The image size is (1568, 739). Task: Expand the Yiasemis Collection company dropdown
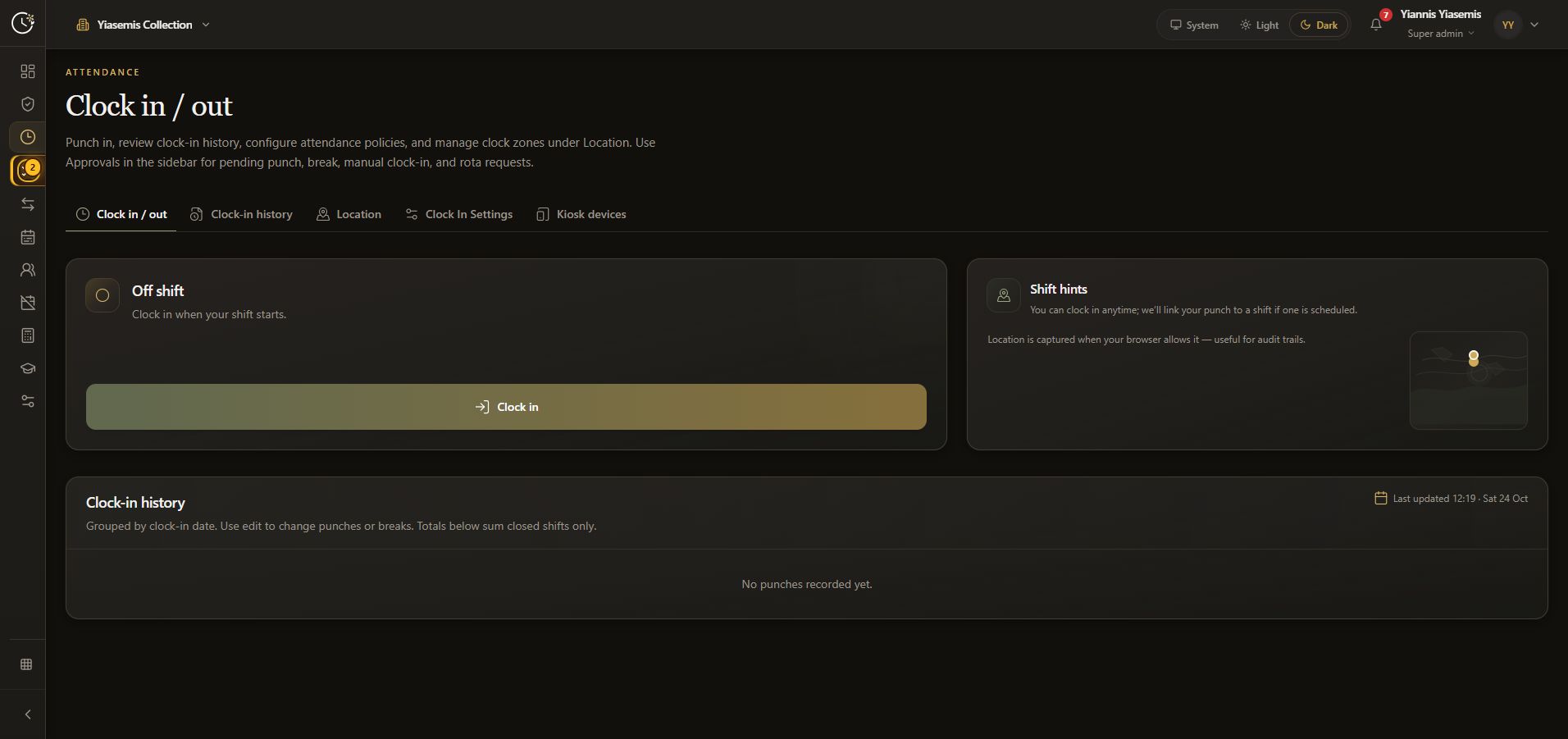(x=144, y=25)
